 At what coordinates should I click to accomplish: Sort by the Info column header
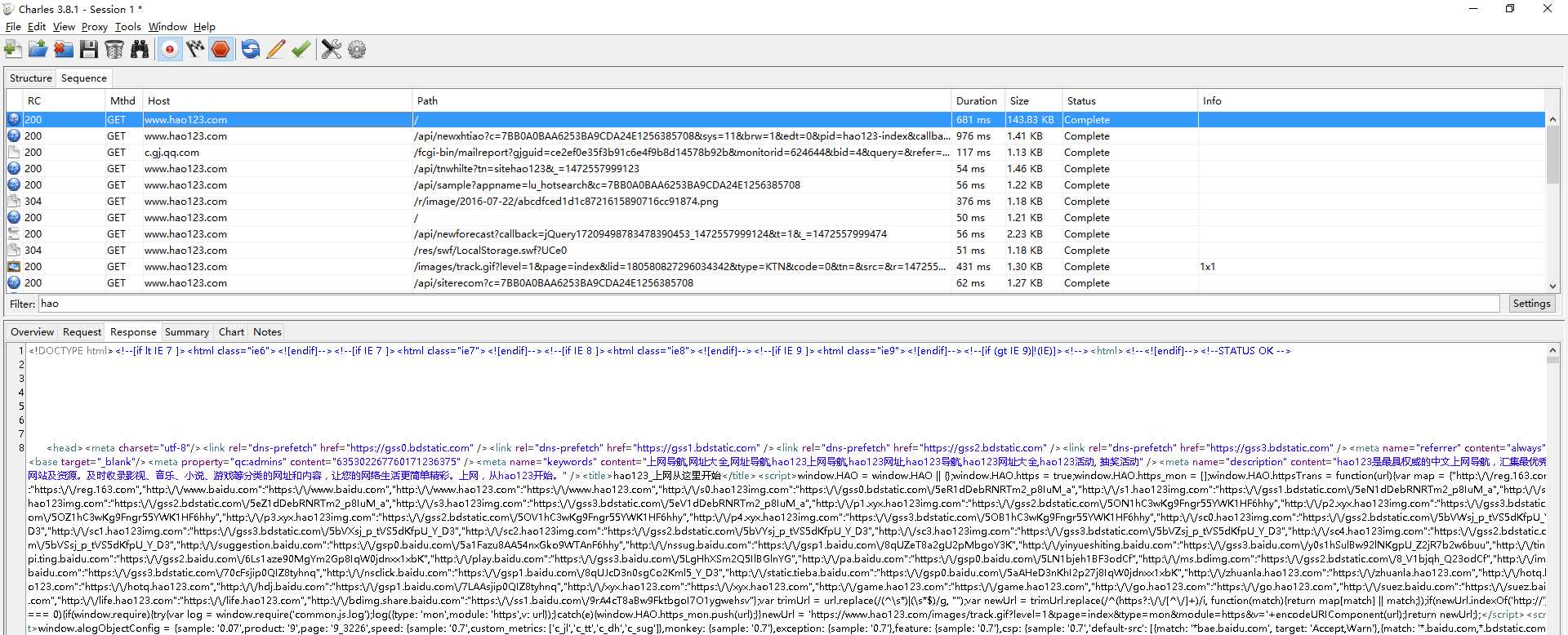(1372, 100)
